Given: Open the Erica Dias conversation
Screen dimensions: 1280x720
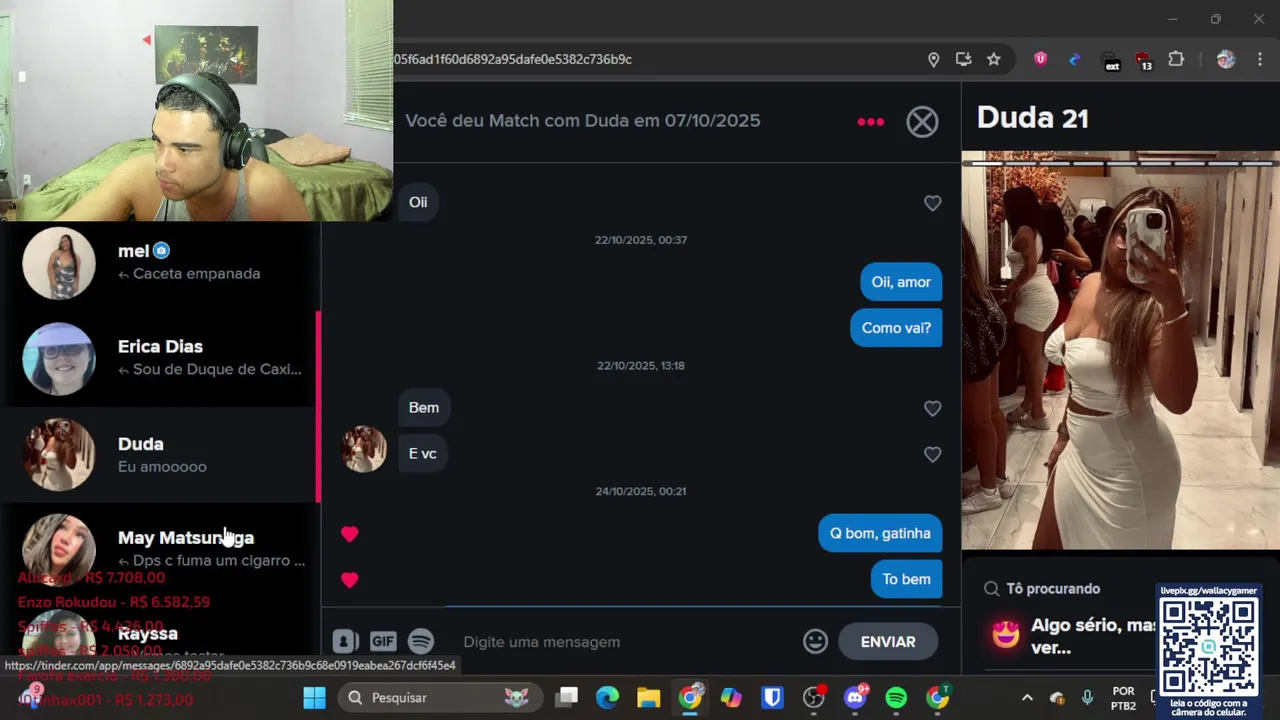Looking at the screenshot, I should [x=160, y=358].
